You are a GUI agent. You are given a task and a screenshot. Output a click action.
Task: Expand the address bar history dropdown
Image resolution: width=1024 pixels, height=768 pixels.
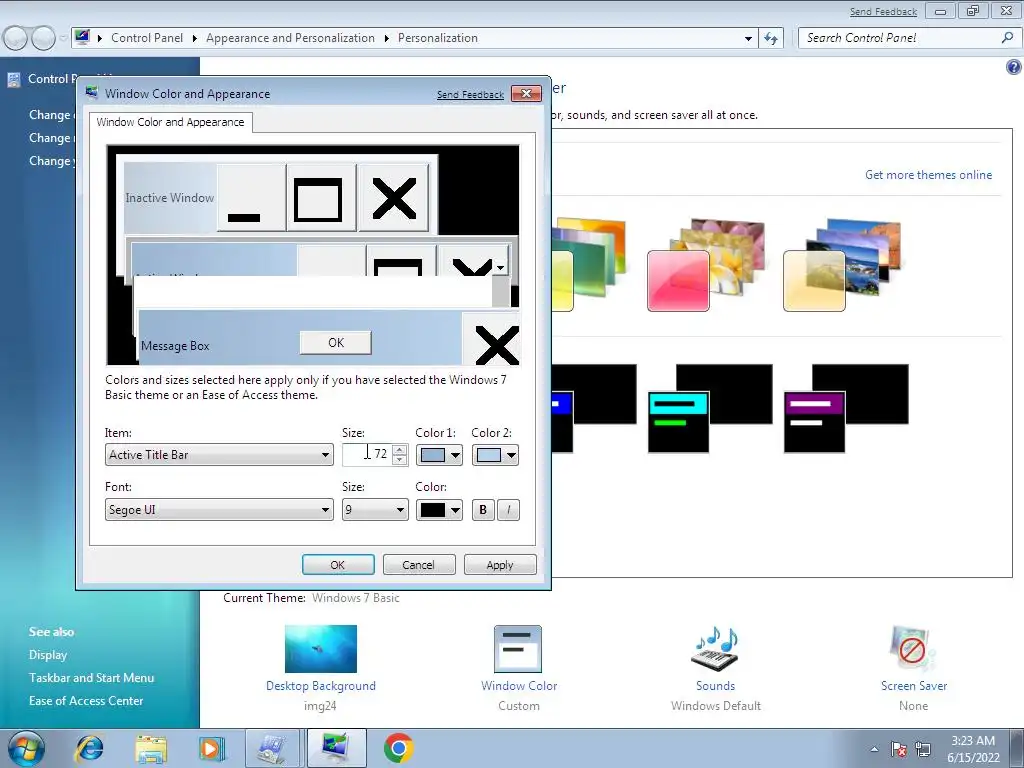748,39
